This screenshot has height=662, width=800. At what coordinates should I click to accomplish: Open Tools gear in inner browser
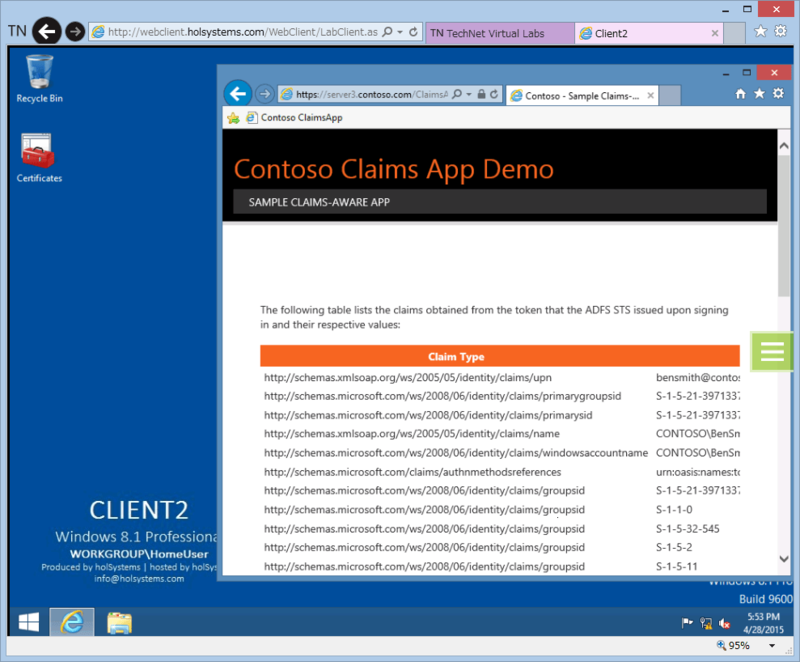(779, 94)
